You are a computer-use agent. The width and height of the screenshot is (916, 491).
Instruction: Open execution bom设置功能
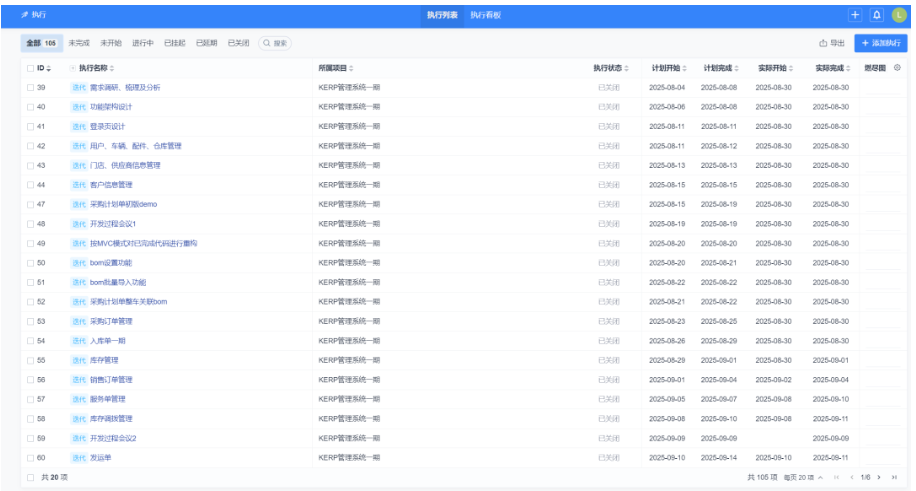pyautogui.click(x=111, y=263)
